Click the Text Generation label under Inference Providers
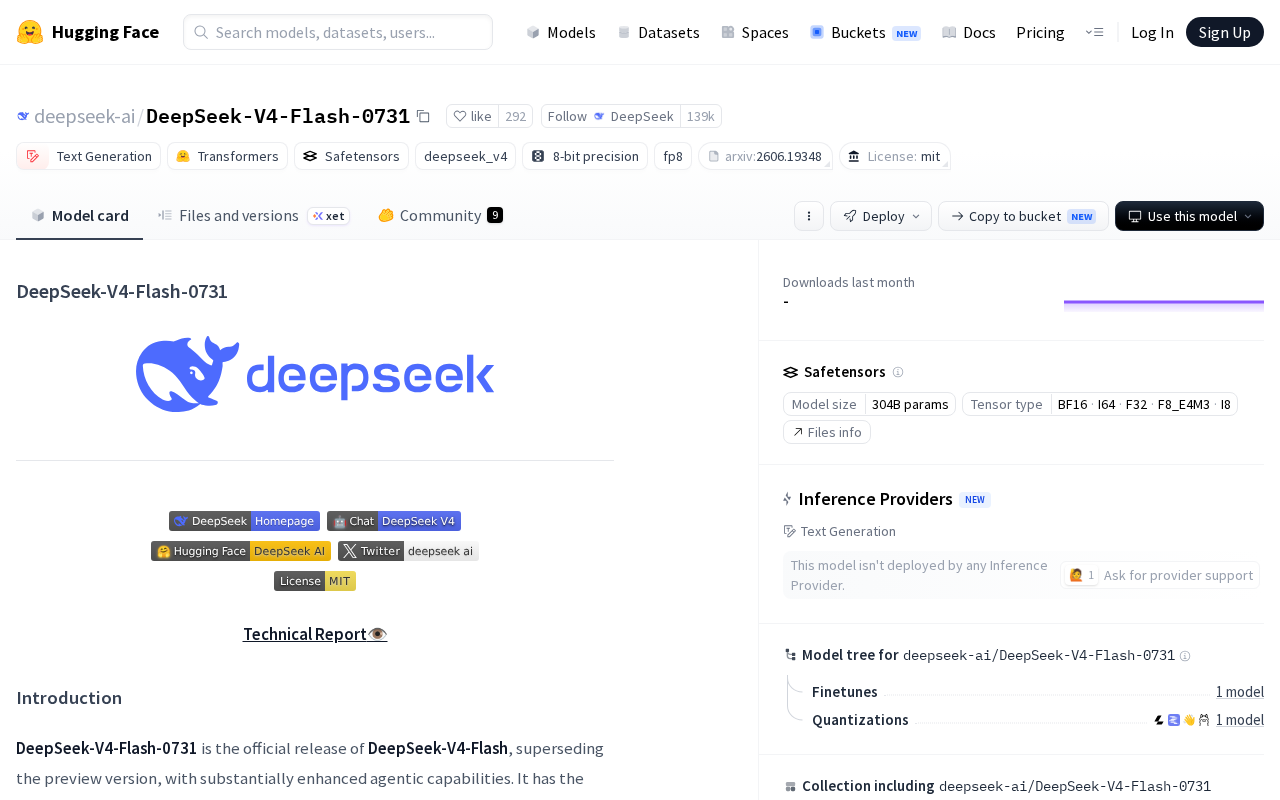 click(848, 531)
